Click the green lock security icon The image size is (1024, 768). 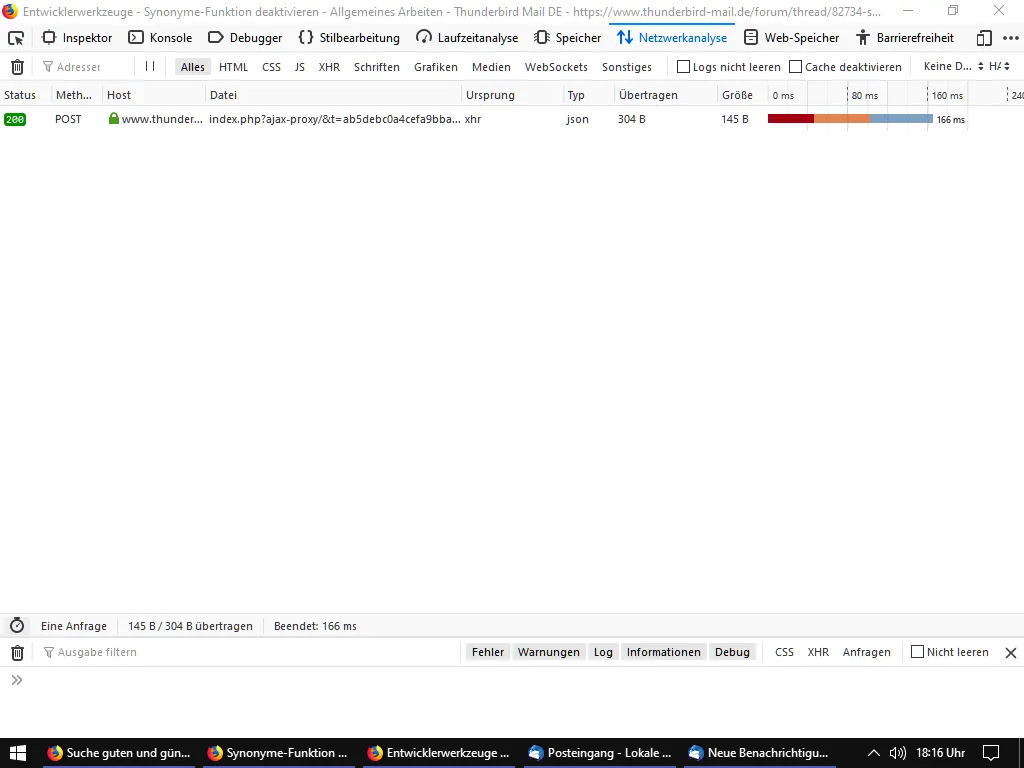[x=114, y=118]
